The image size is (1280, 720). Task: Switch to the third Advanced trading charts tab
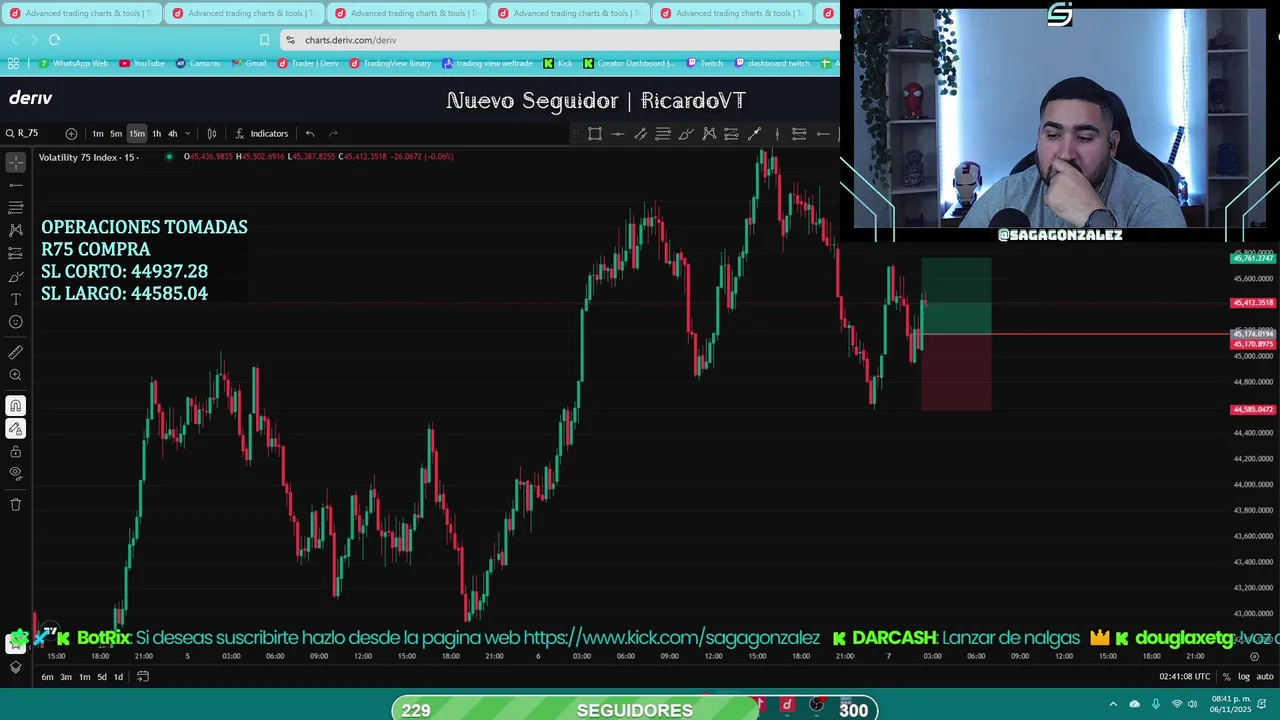[408, 13]
